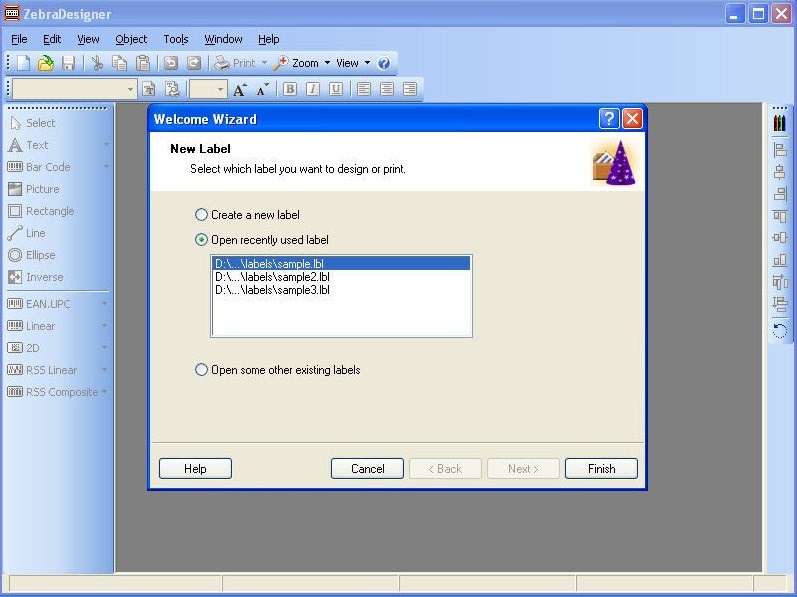Click the Increase font size icon
Screen dimensions: 797x597
tap(239, 89)
